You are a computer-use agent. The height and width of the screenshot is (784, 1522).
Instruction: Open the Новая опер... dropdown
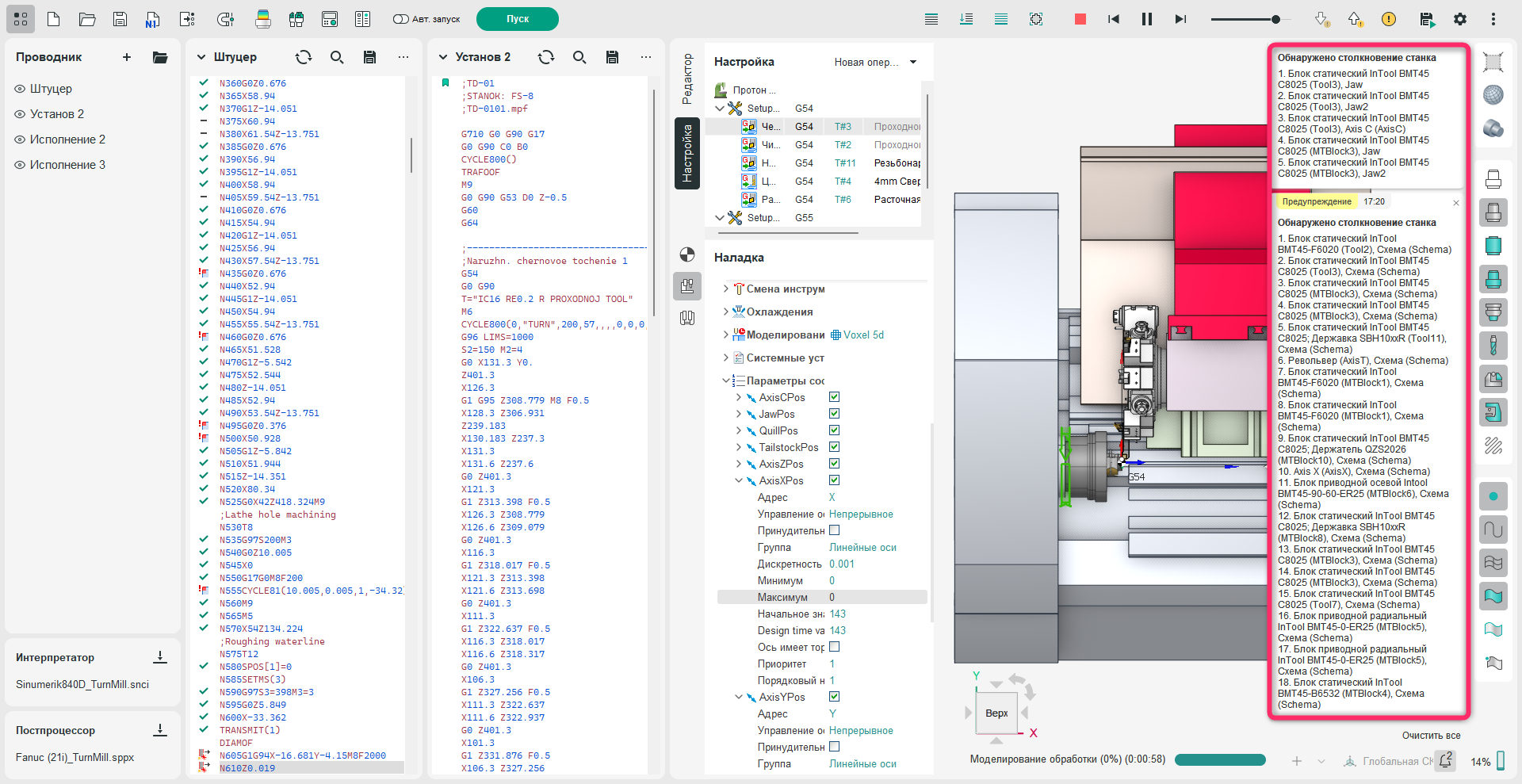coord(875,62)
